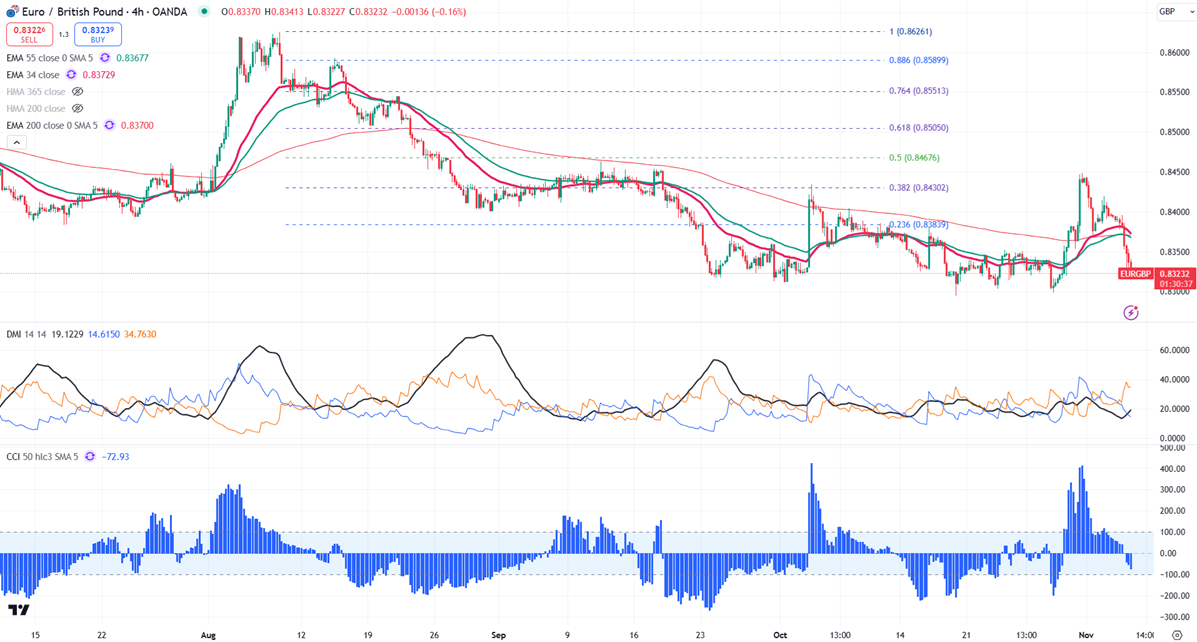Select the CCI 50 hlc3 SMA 5 legend
Viewport: 1197px width, 642px height.
43,456
